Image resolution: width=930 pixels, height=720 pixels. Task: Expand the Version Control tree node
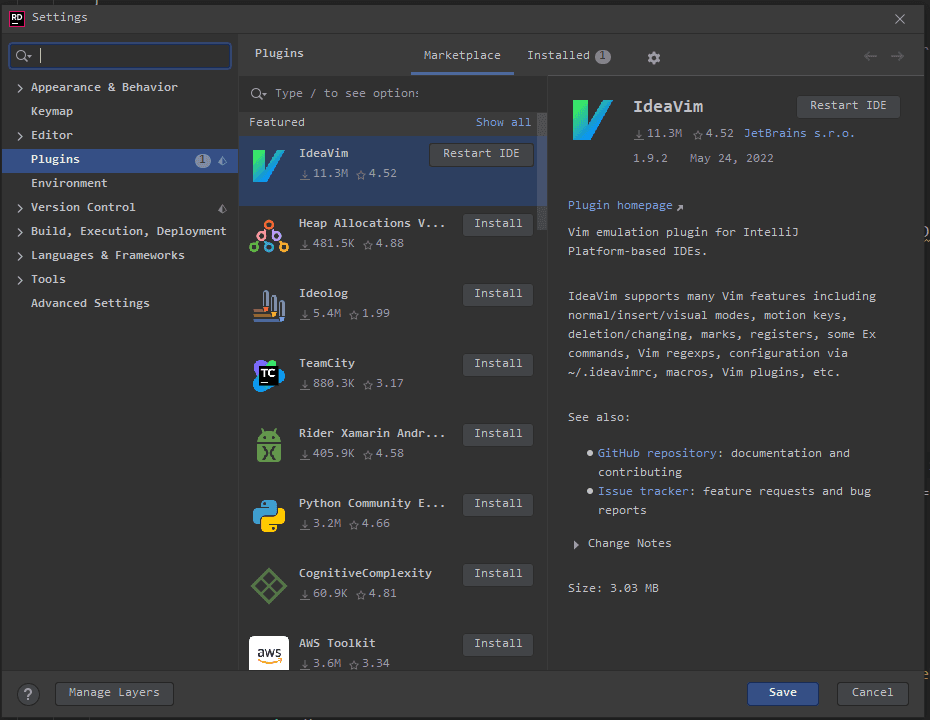pyautogui.click(x=20, y=208)
